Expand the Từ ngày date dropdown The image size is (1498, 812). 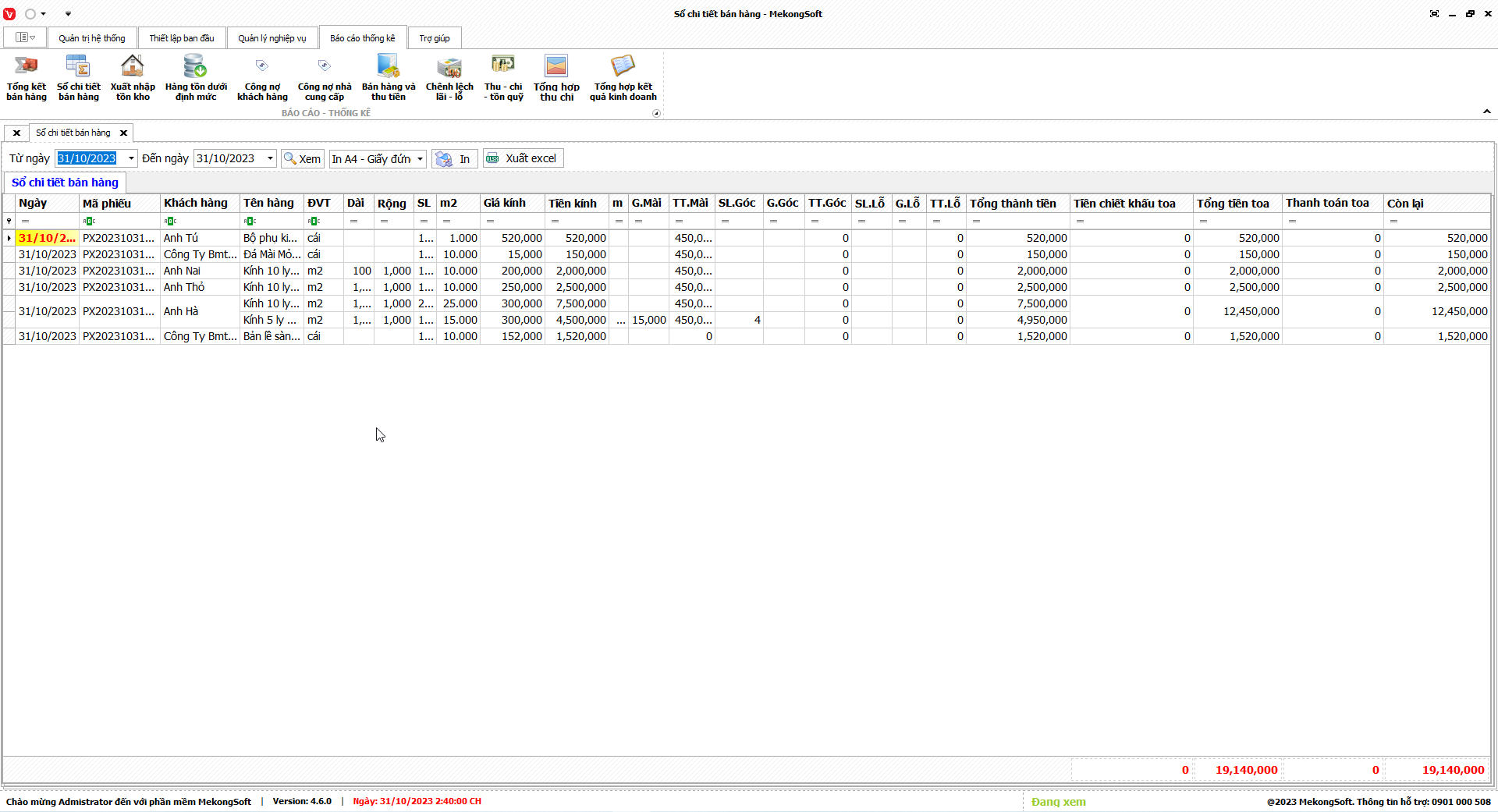click(131, 158)
